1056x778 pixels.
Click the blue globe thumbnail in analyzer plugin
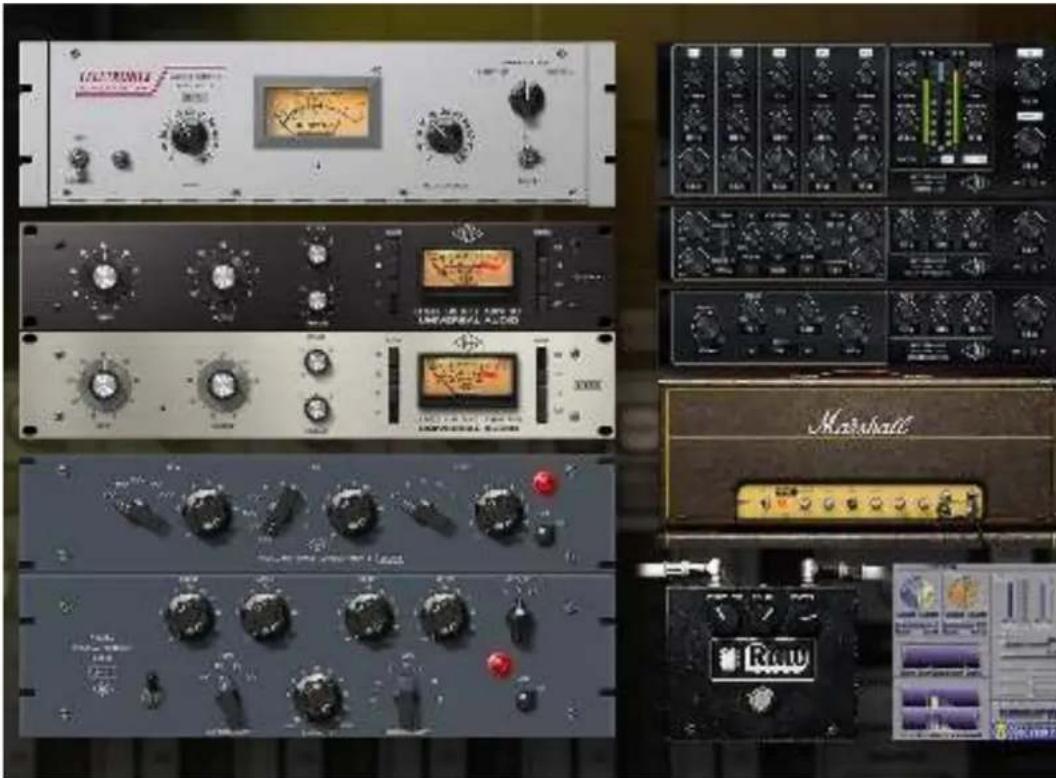(x=917, y=594)
